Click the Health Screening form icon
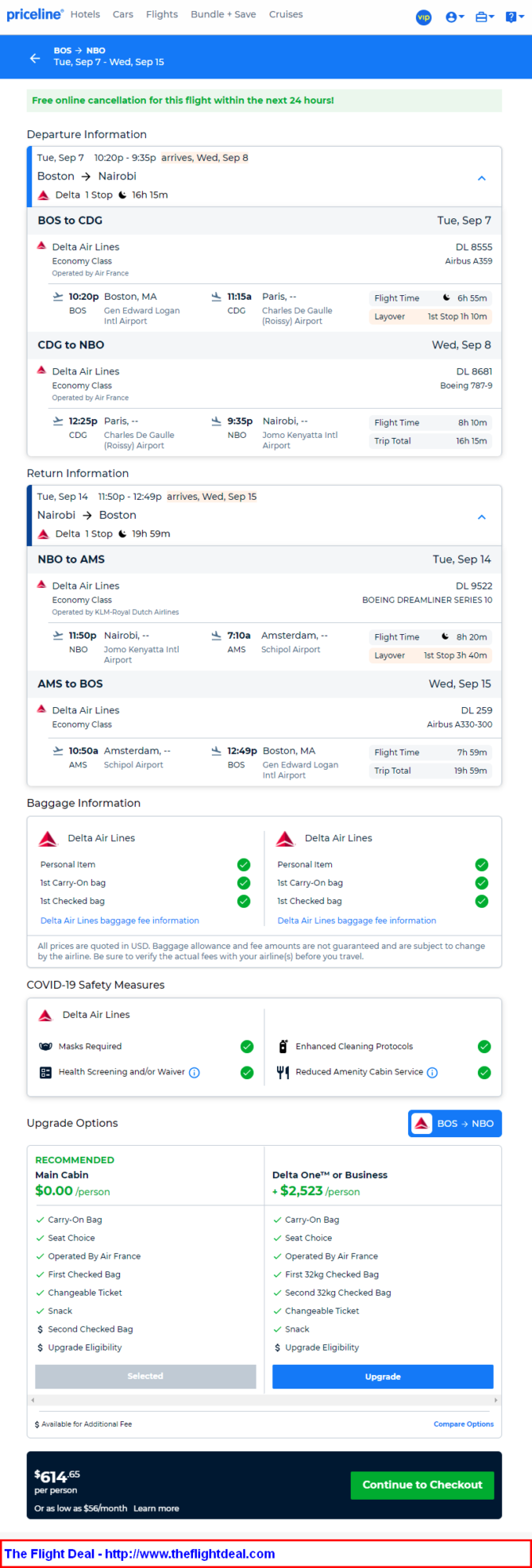 [45, 1072]
